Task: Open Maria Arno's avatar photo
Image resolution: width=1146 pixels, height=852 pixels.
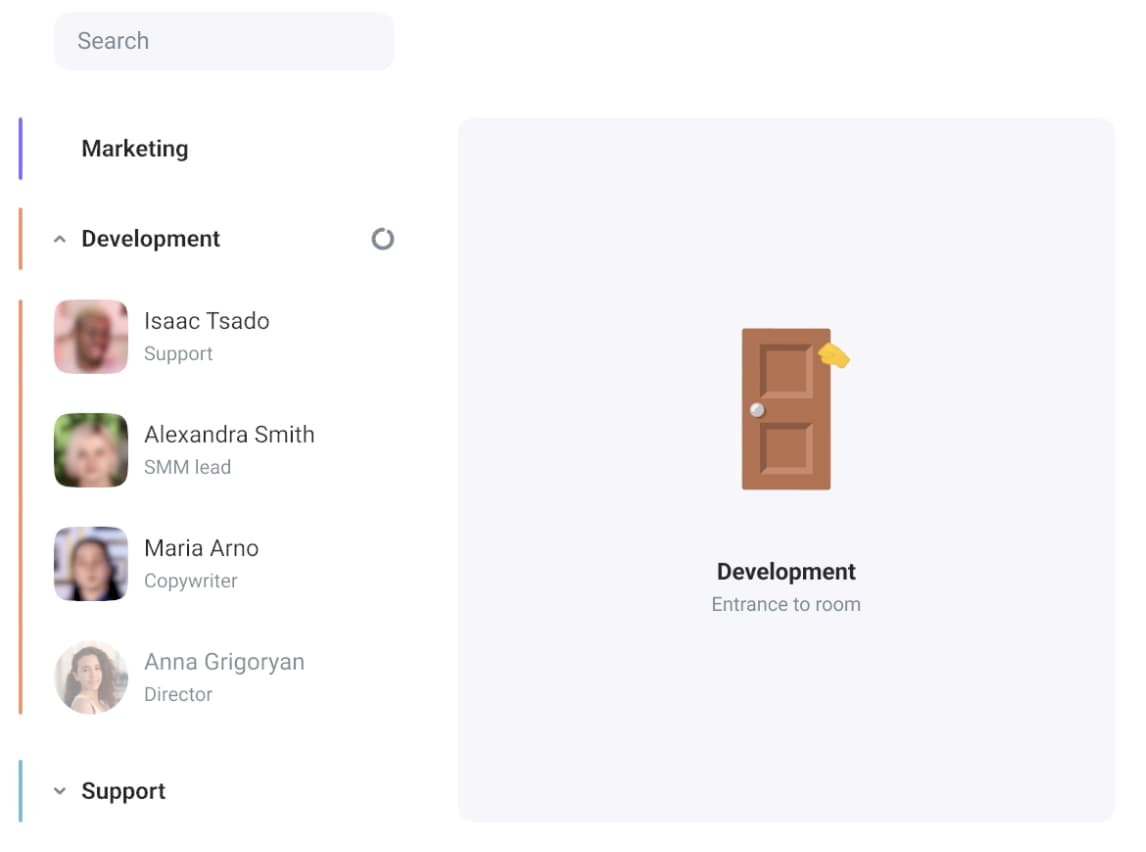Action: tap(91, 564)
